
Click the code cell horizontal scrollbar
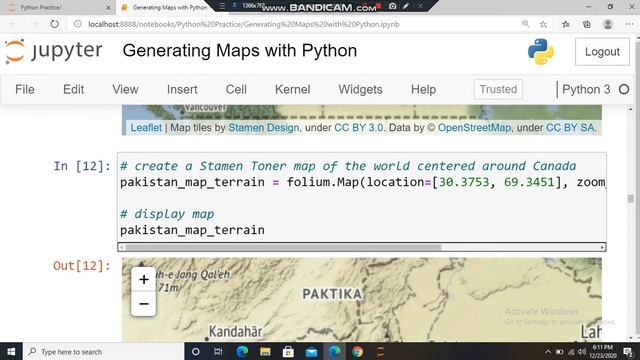[283, 247]
